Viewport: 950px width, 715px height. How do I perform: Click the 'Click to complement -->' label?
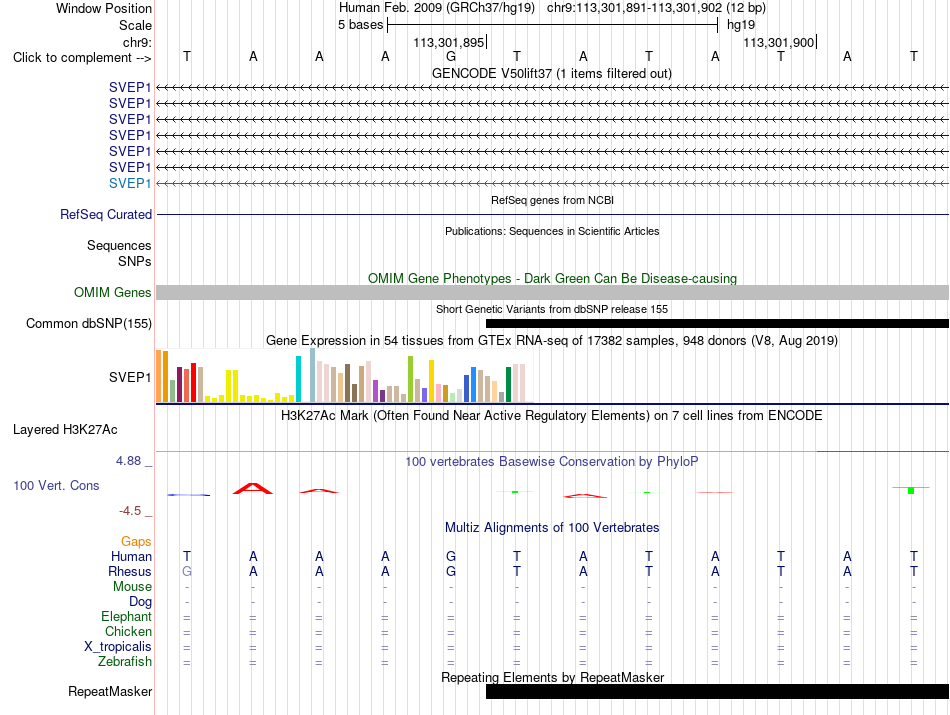[x=82, y=58]
